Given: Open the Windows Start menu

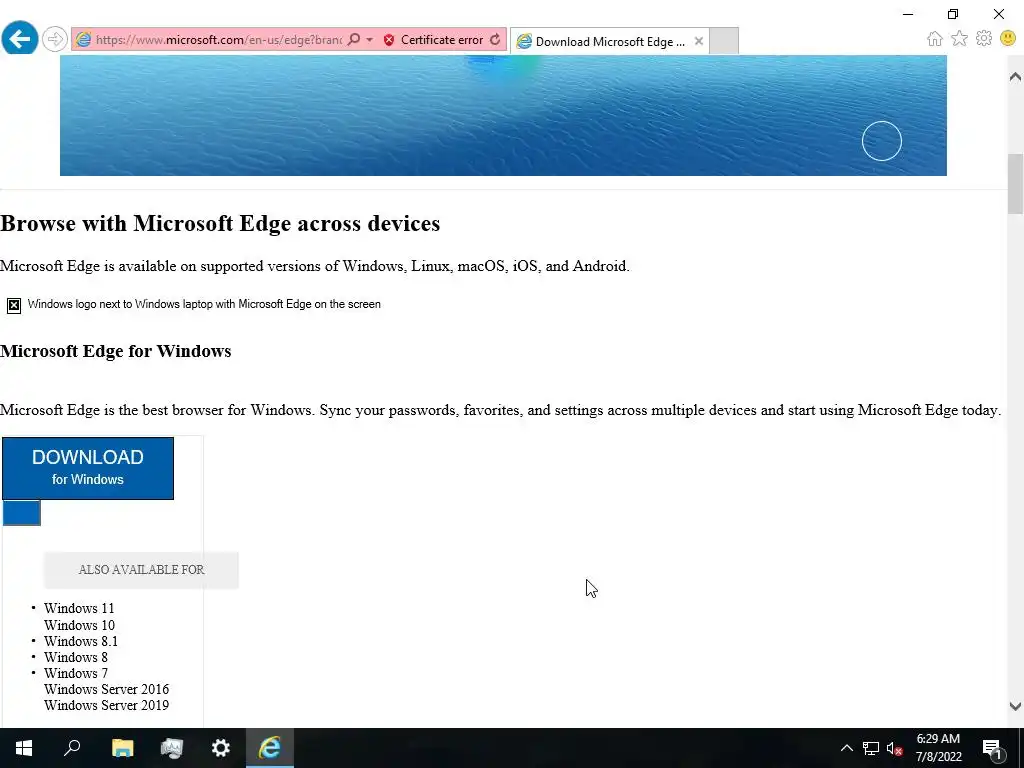Looking at the screenshot, I should coord(24,748).
